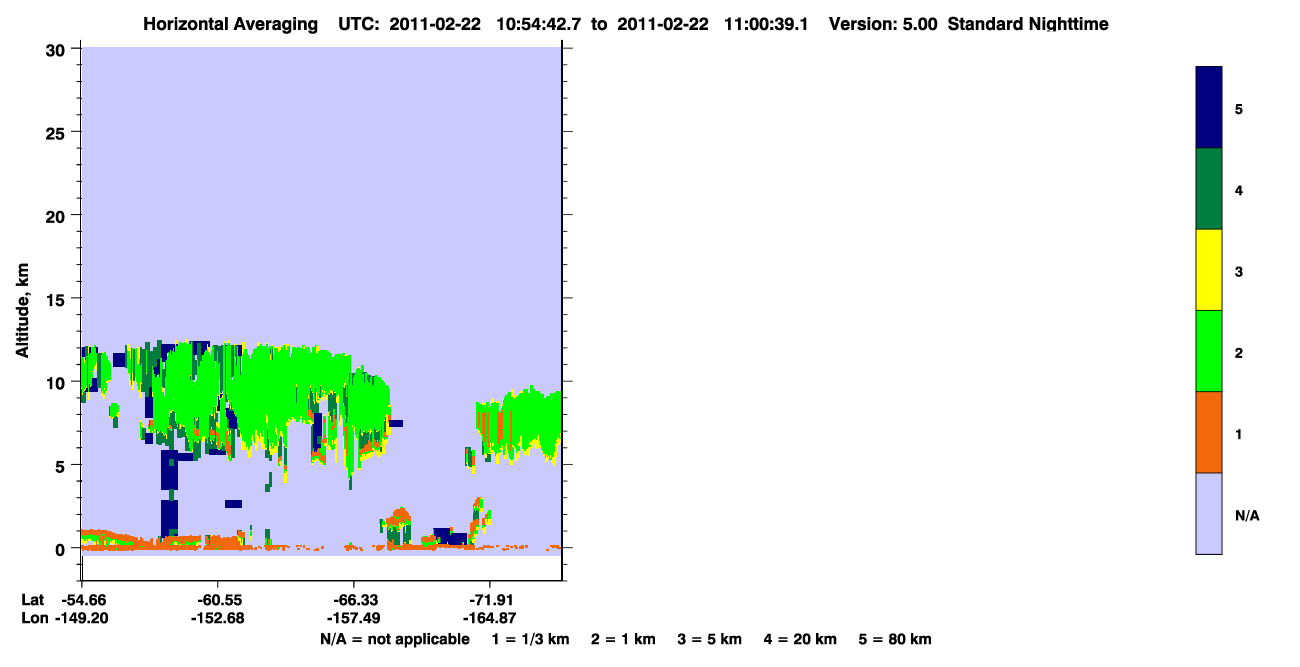The height and width of the screenshot is (667, 1300).
Task: Click legend text '5 = 80 km'
Action: tap(895, 639)
